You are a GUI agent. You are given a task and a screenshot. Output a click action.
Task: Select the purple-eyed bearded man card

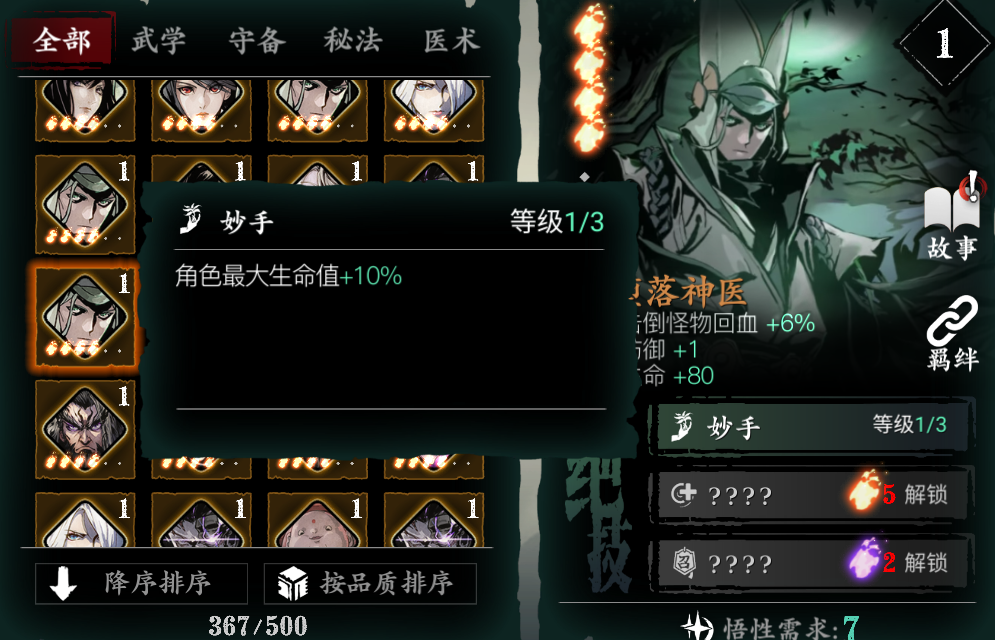(85, 428)
